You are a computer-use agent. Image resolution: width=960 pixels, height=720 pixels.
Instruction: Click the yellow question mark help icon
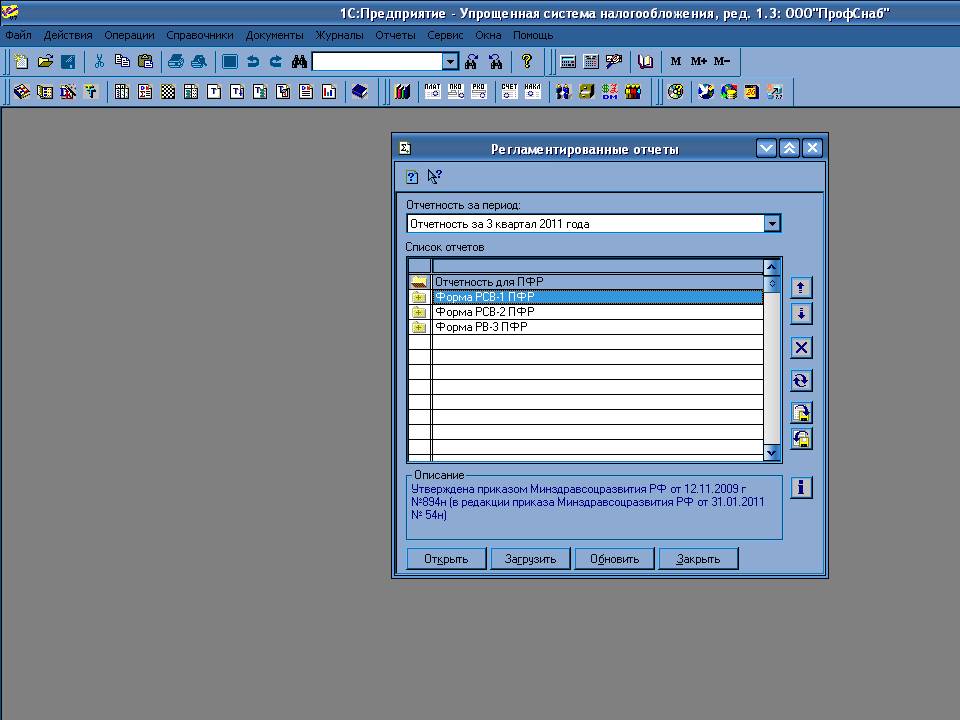tap(527, 61)
